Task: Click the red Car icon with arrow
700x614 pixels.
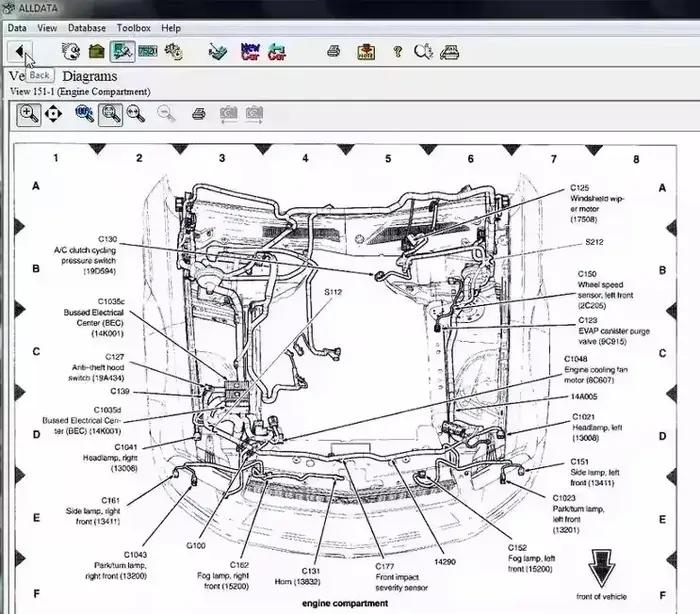Action: click(277, 52)
